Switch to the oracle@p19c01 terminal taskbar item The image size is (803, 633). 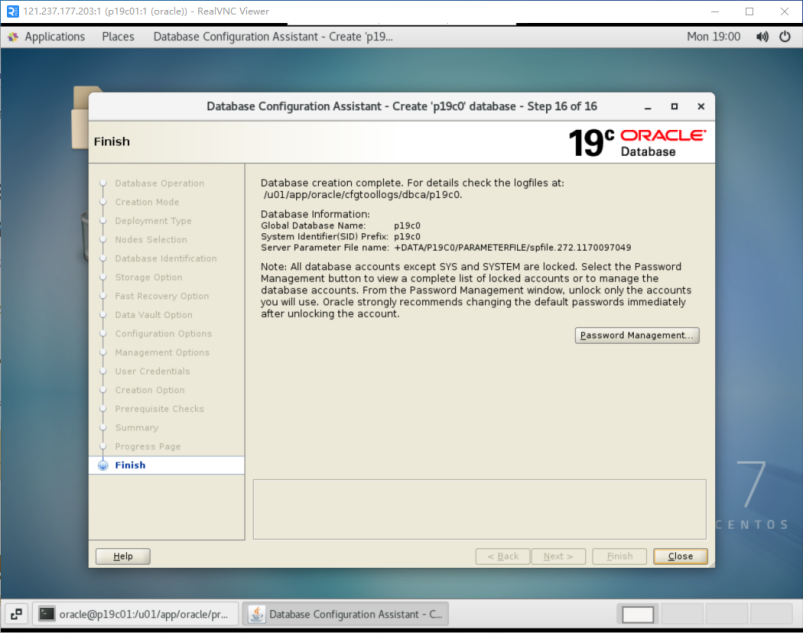point(136,614)
